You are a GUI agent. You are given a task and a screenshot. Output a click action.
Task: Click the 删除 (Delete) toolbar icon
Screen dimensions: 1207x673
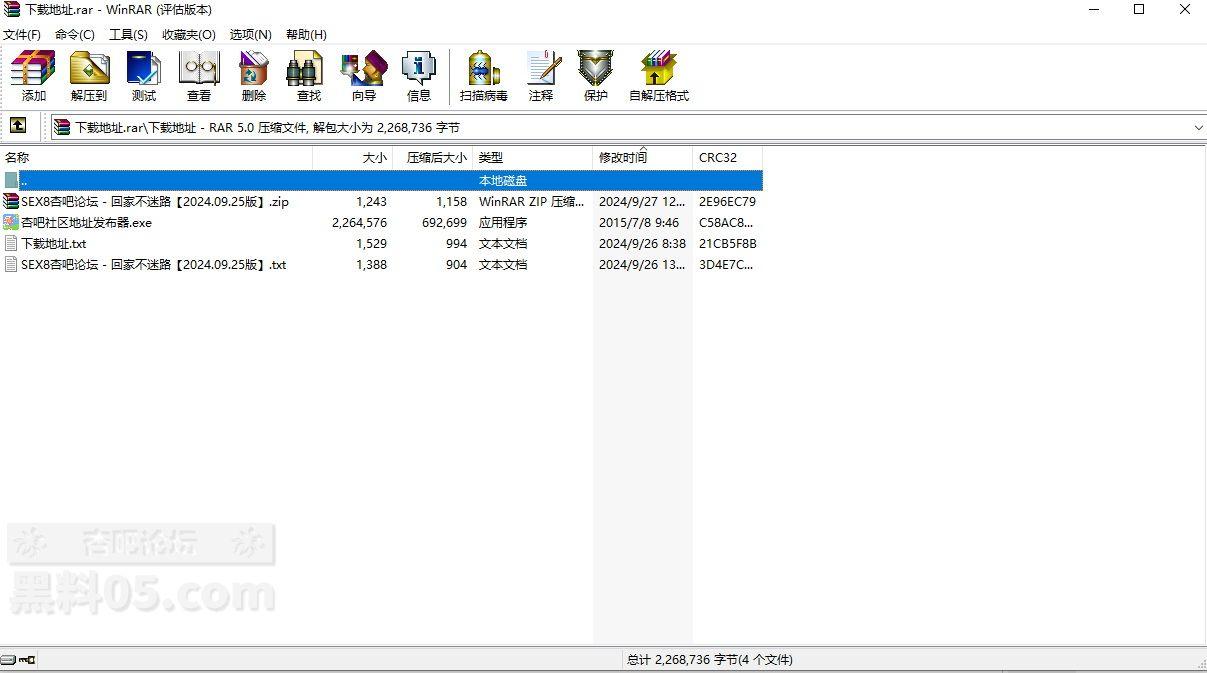(254, 77)
